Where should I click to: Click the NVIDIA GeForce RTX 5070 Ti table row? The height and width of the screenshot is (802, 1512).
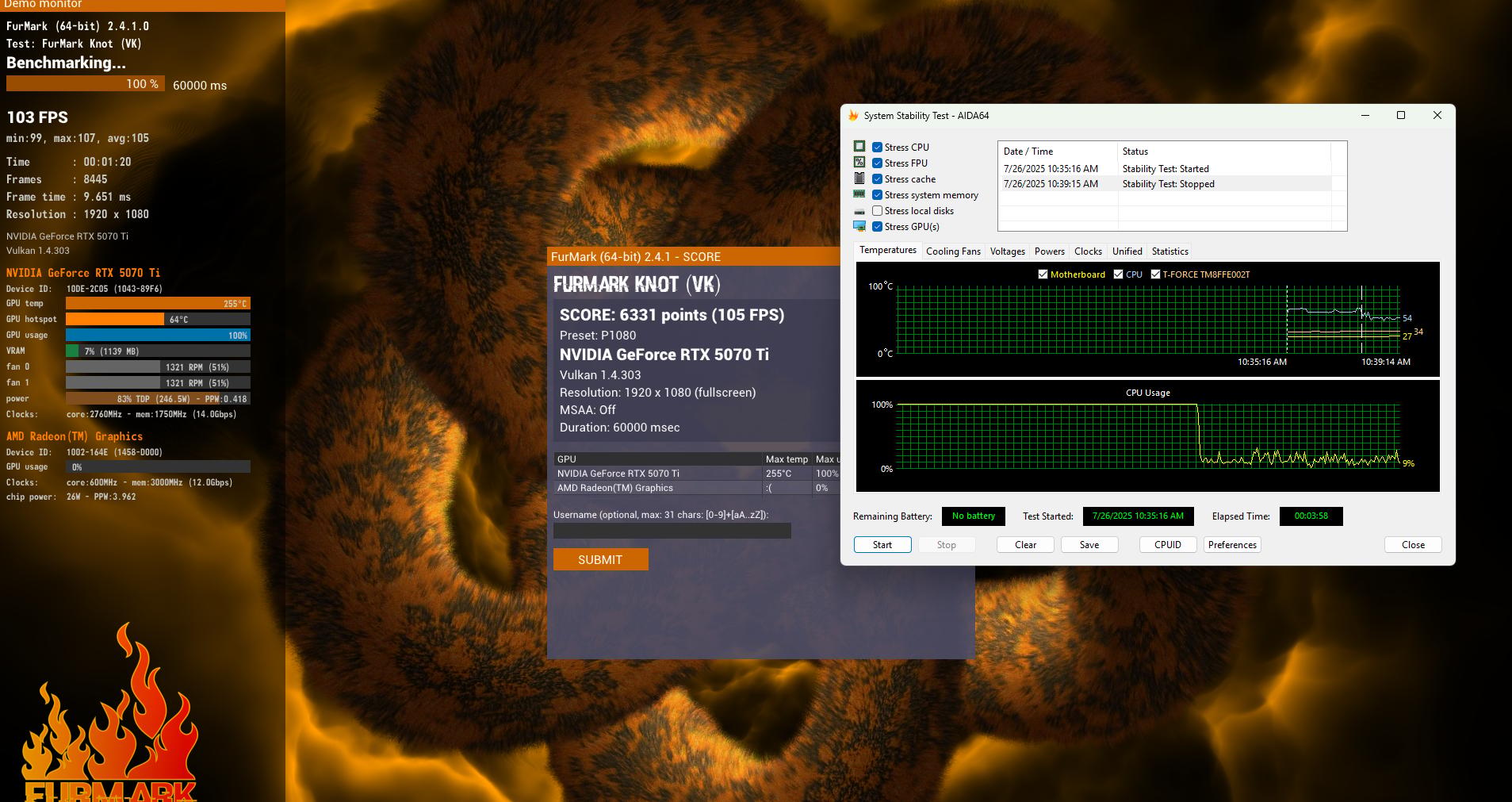[697, 474]
